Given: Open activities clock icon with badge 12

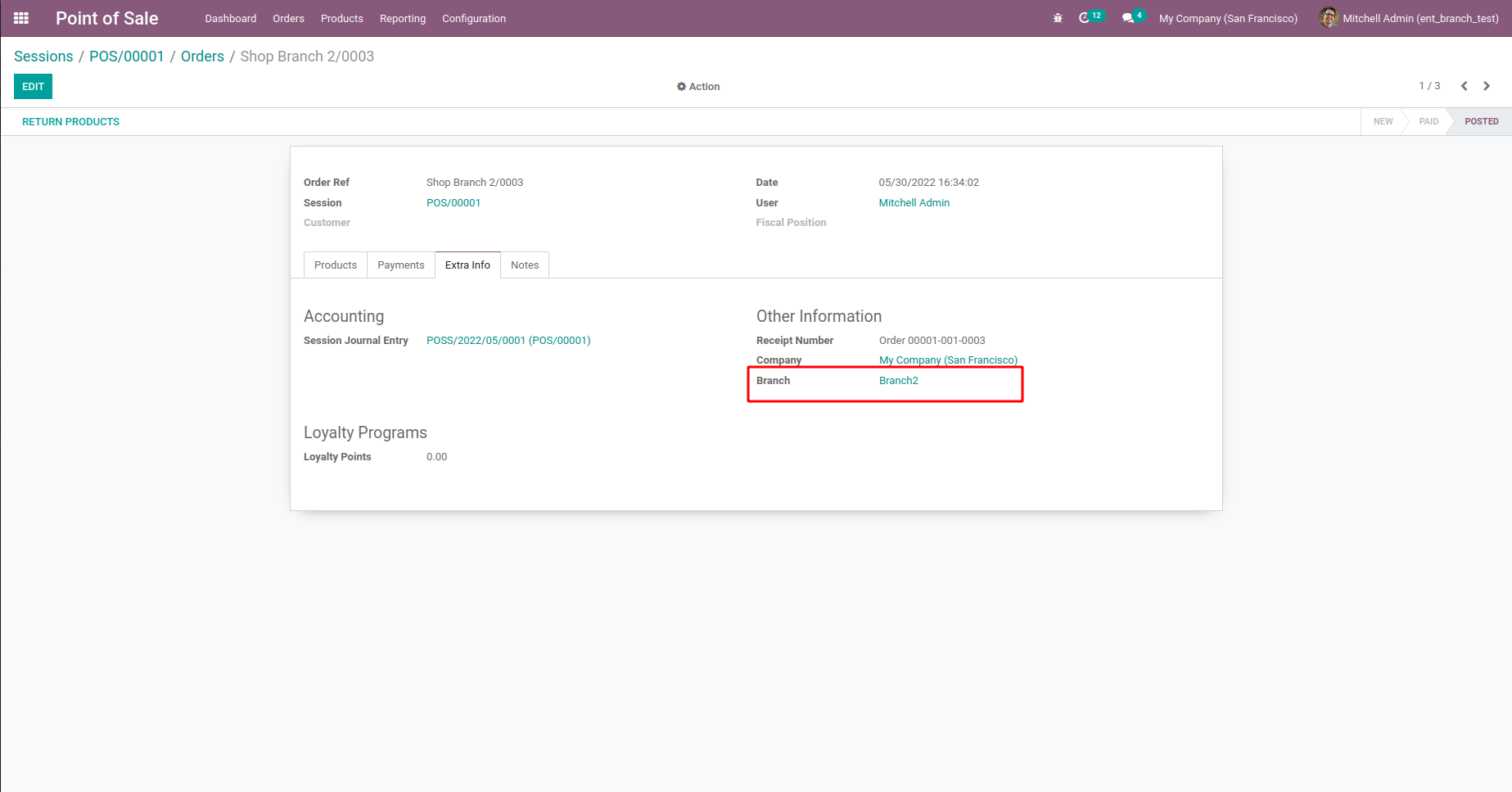Looking at the screenshot, I should point(1085,18).
